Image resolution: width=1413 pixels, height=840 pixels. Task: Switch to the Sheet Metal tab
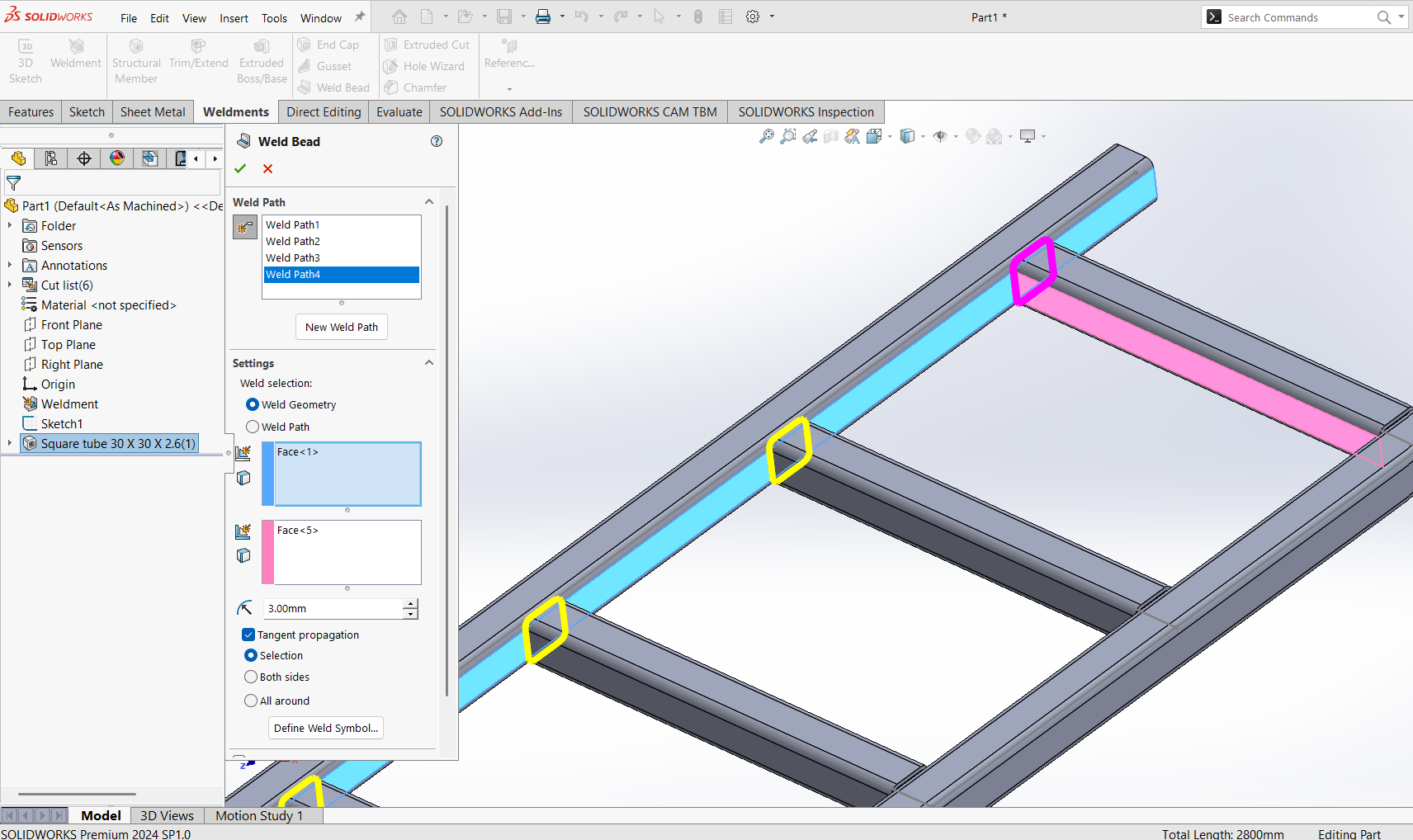click(x=153, y=112)
